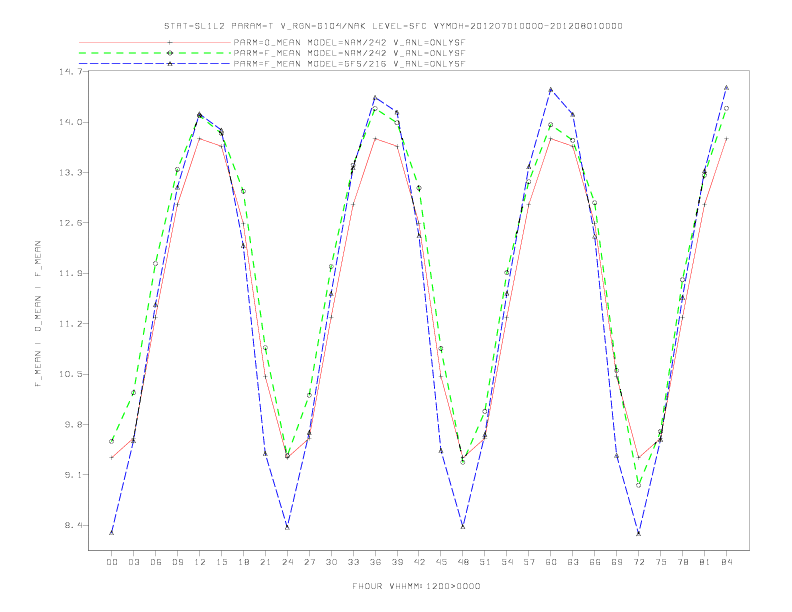Click blue triangle data point at hour 00
Viewport: 792px width, 612px height.
pyautogui.click(x=112, y=533)
